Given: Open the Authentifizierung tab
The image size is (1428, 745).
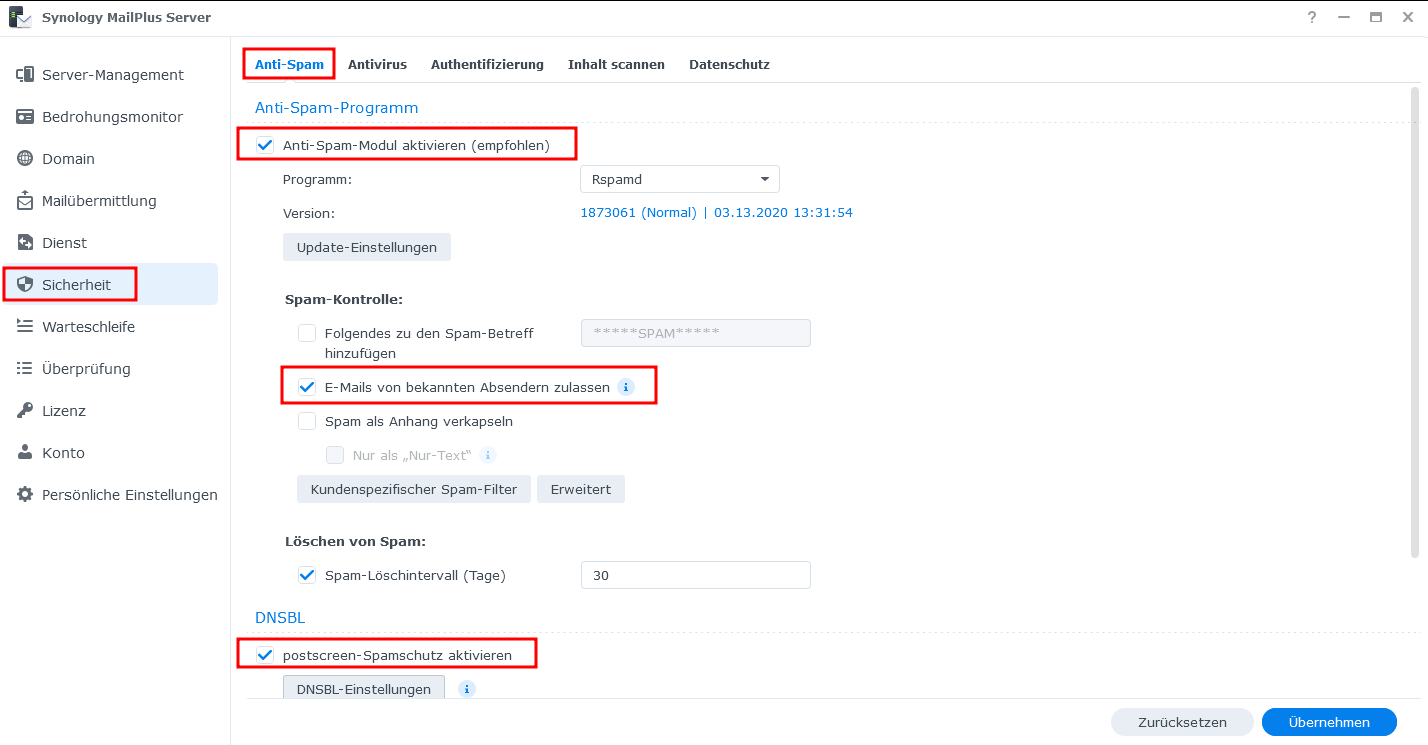Looking at the screenshot, I should [487, 64].
